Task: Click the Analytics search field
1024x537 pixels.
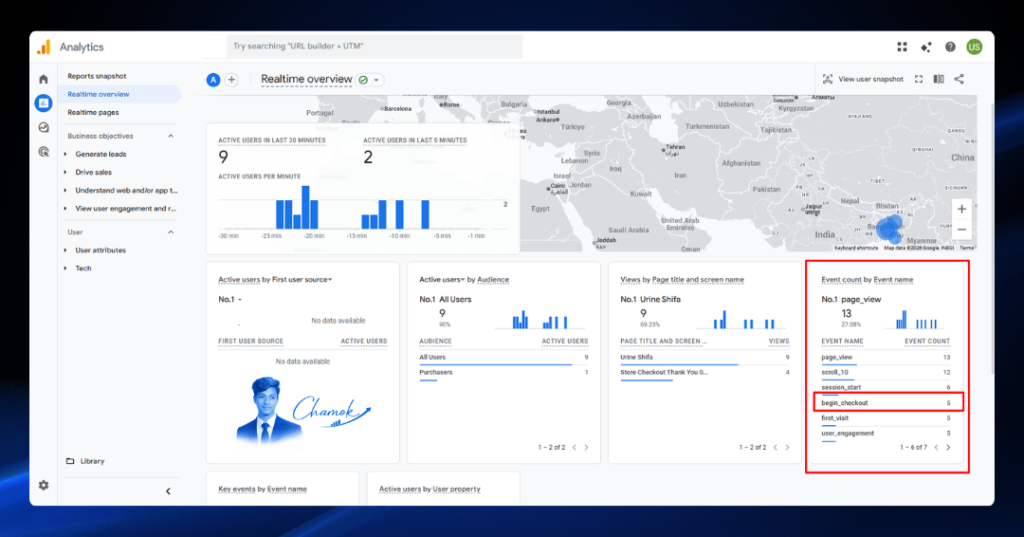Action: (374, 46)
